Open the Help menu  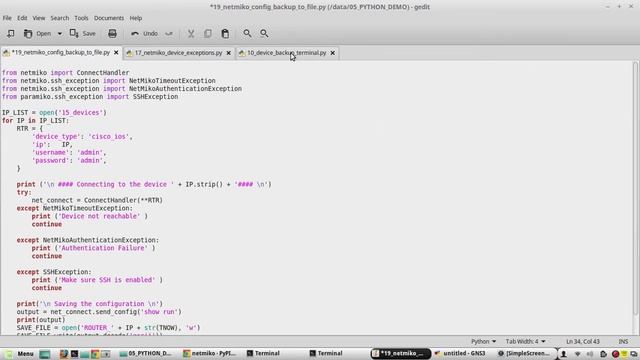pyautogui.click(x=136, y=18)
